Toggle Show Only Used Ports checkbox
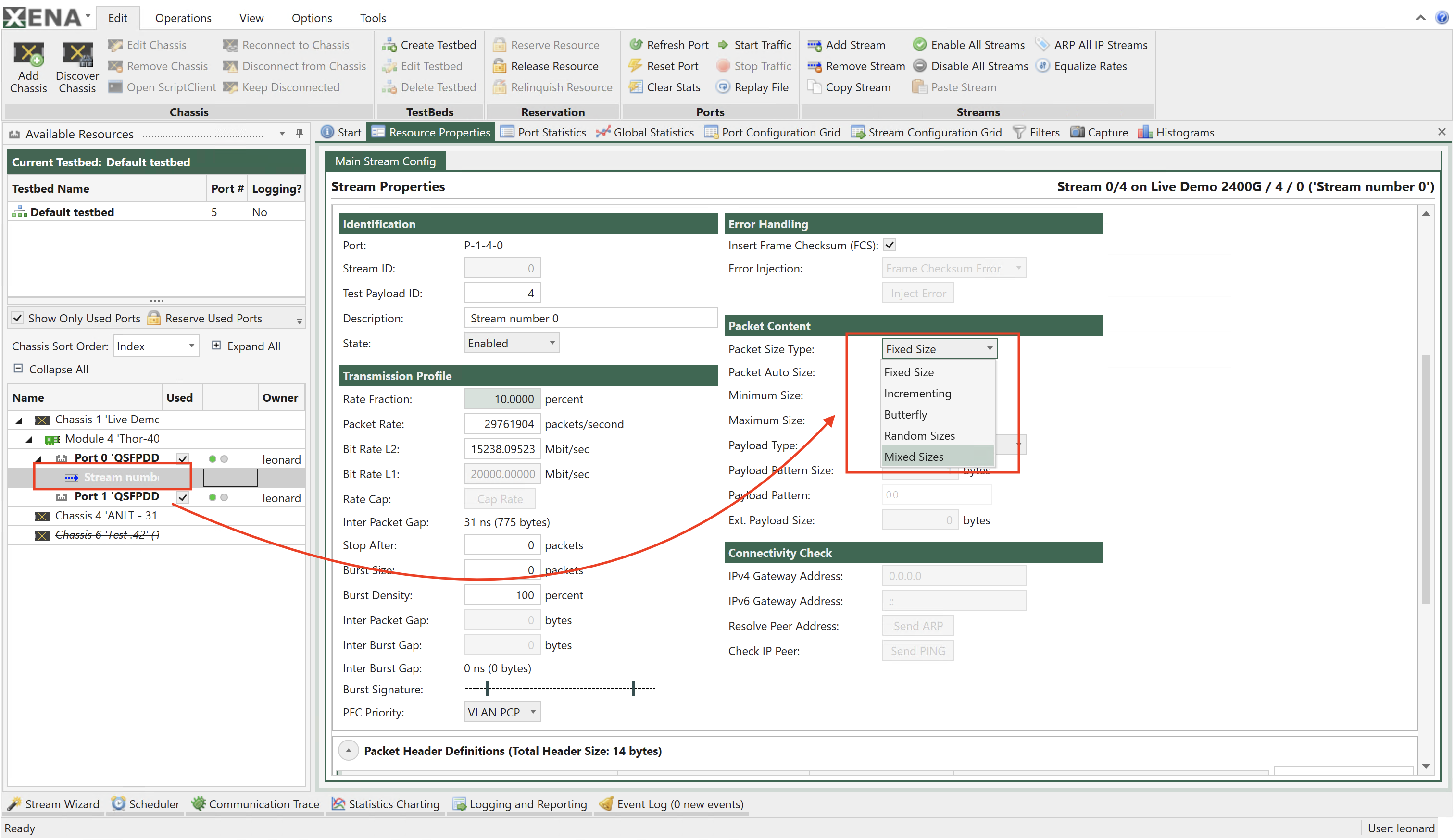 (18, 318)
